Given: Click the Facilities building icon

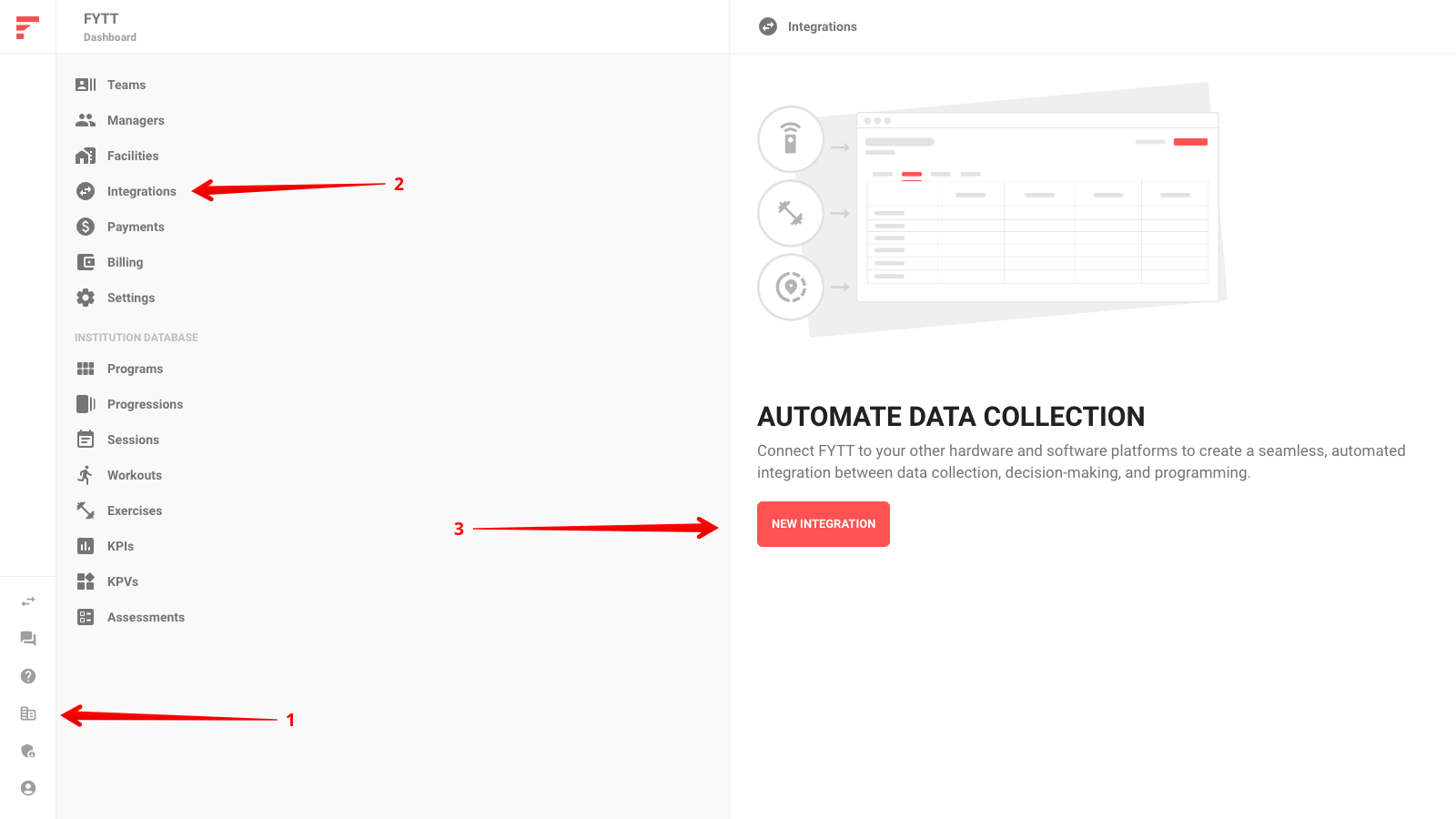Looking at the screenshot, I should coord(86,156).
